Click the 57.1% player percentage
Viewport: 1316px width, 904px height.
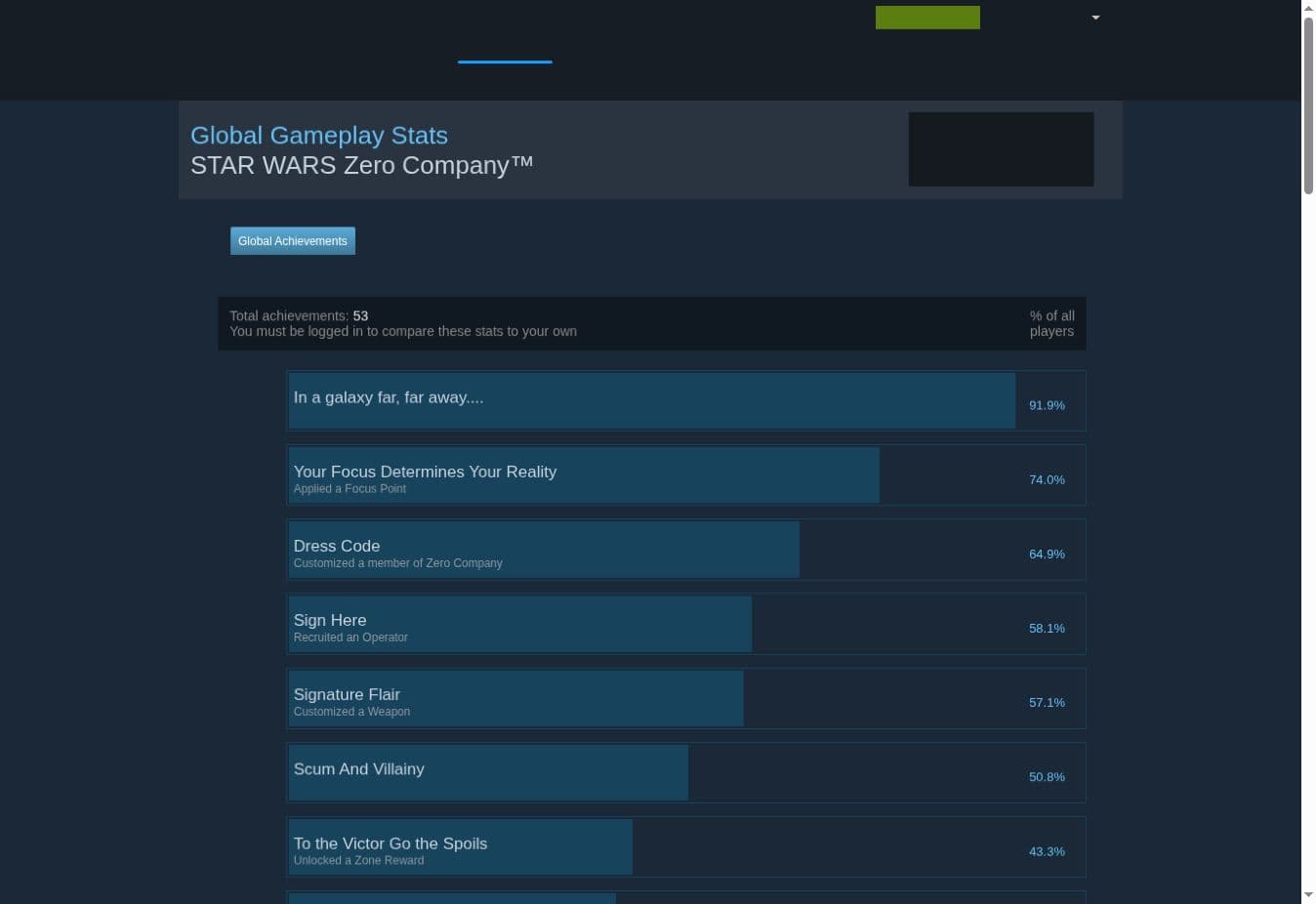tap(1047, 702)
